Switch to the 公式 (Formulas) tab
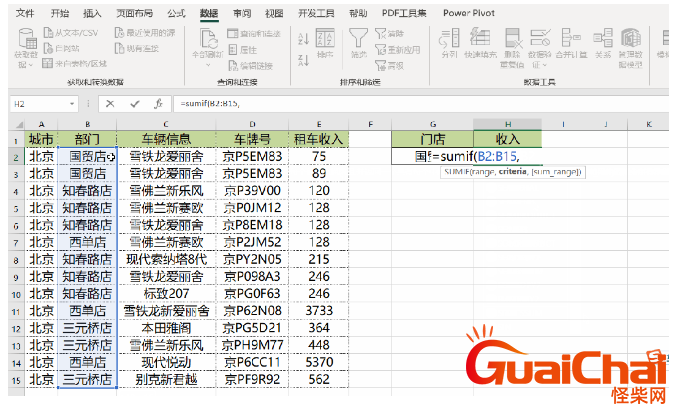The image size is (674, 409). point(176,13)
